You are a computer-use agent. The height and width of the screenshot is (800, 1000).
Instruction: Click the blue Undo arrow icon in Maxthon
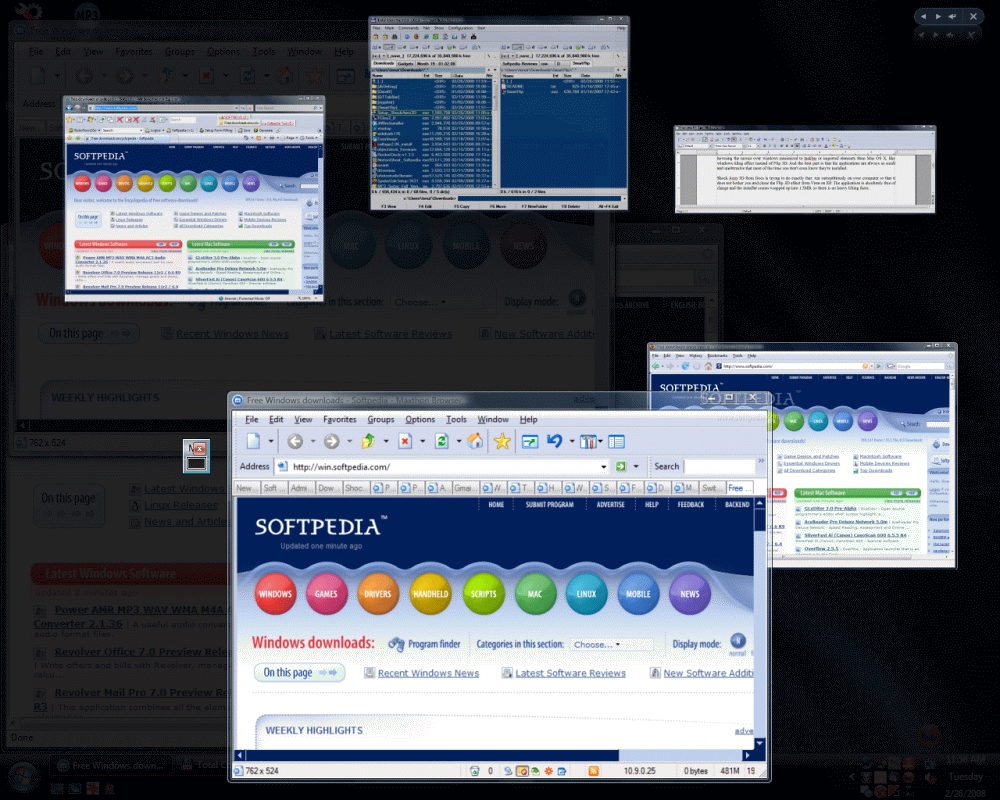tap(554, 441)
